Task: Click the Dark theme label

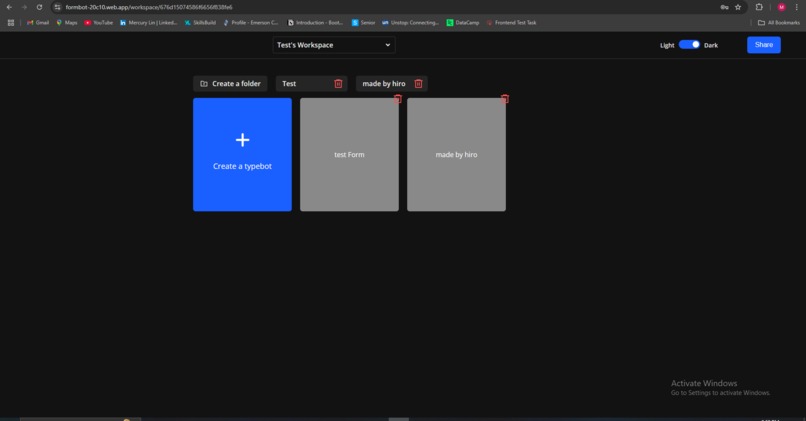Action: 711,45
